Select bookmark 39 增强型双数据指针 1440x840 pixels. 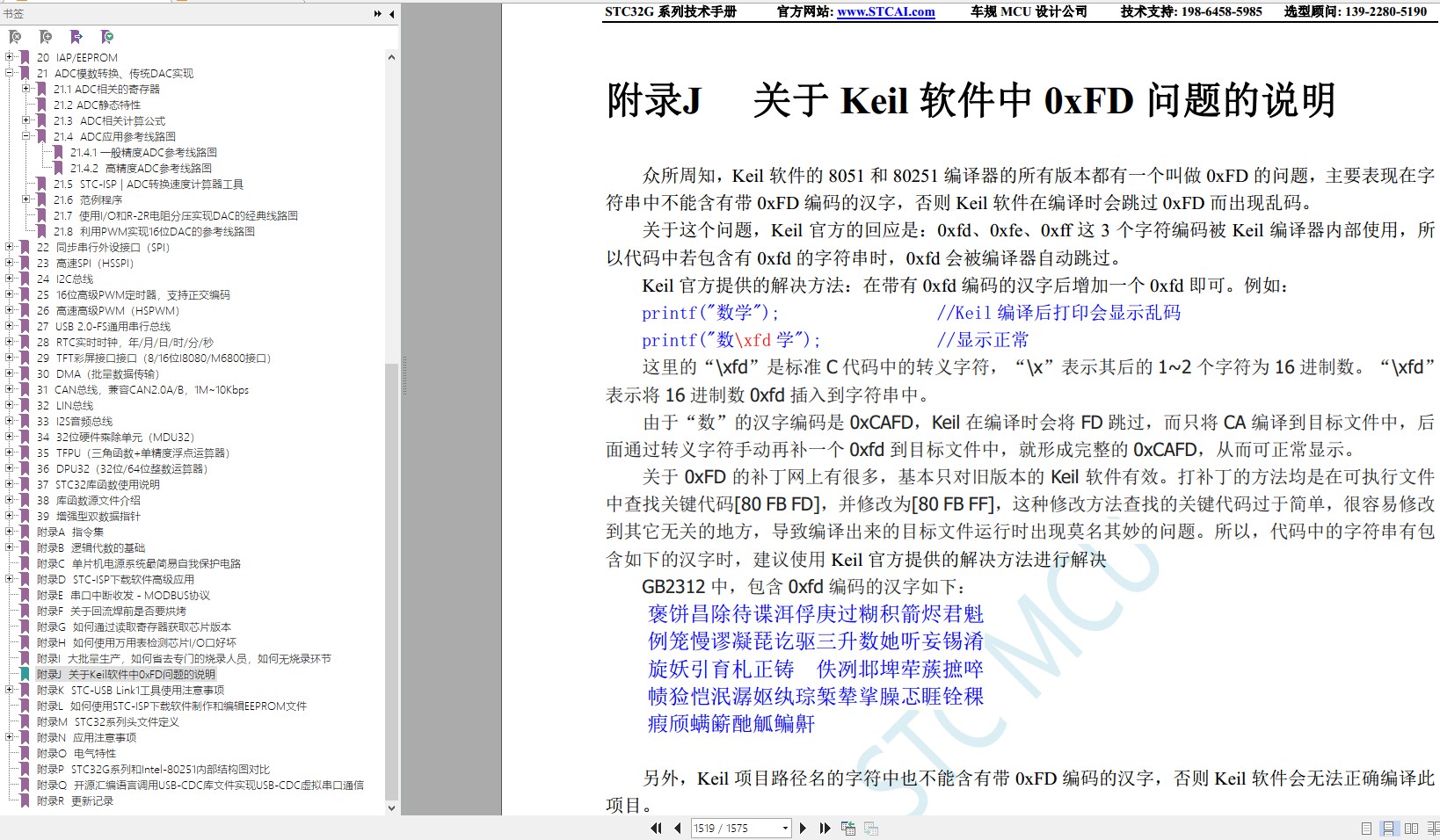click(88, 516)
